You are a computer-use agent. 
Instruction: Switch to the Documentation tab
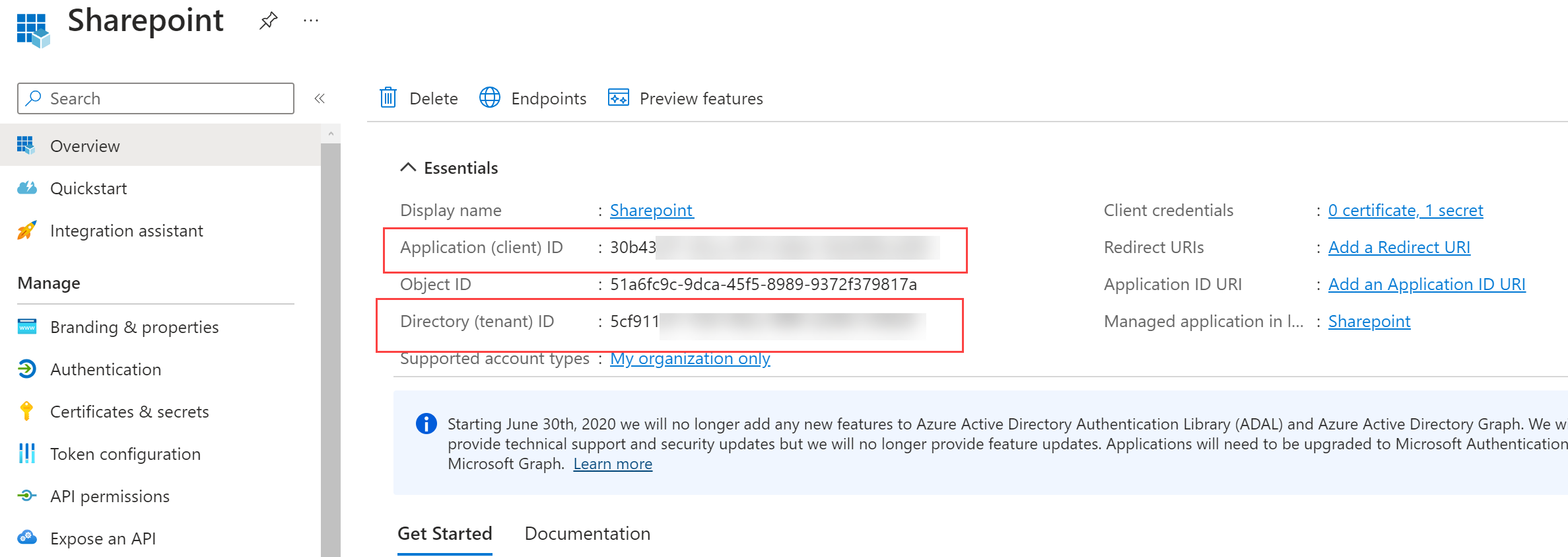(x=587, y=533)
